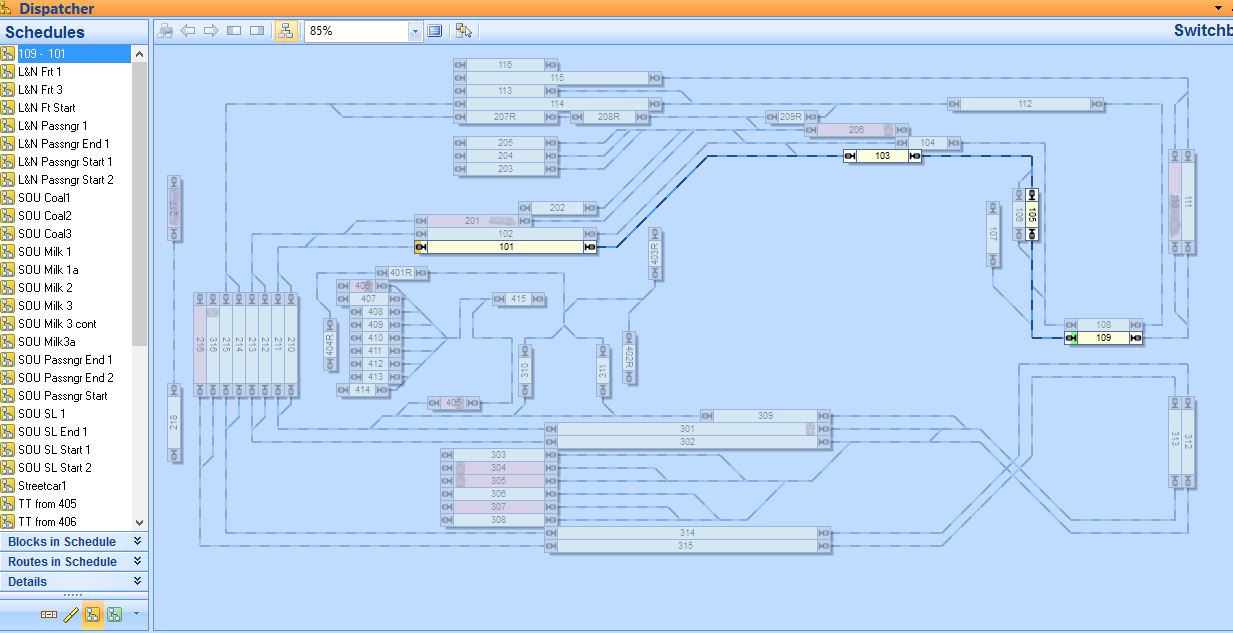The width and height of the screenshot is (1233, 633).
Task: Open the 85% zoom dropdown
Action: tap(415, 31)
